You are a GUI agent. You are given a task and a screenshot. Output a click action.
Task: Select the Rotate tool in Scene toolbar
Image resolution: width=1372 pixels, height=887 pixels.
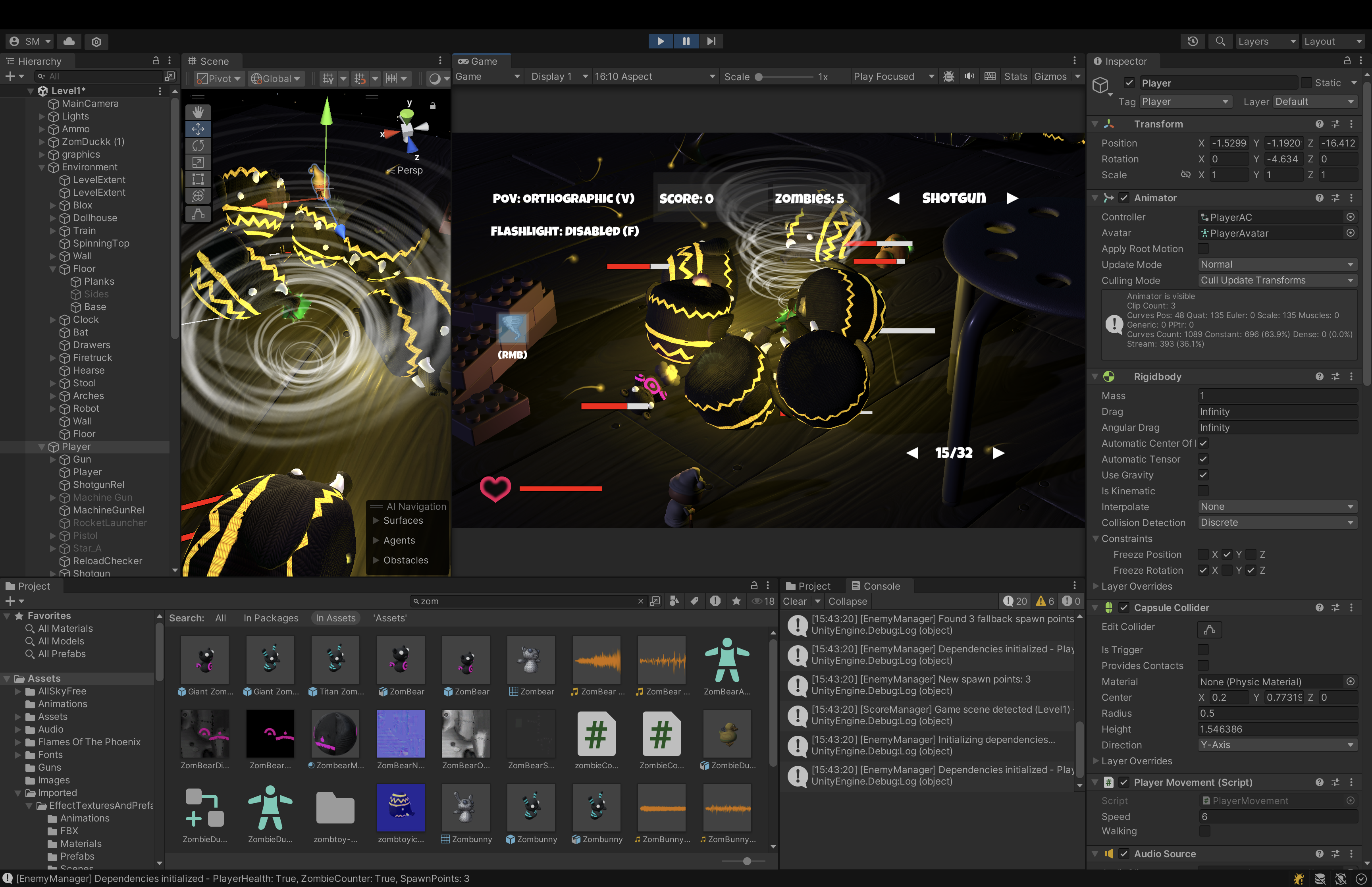click(x=198, y=146)
